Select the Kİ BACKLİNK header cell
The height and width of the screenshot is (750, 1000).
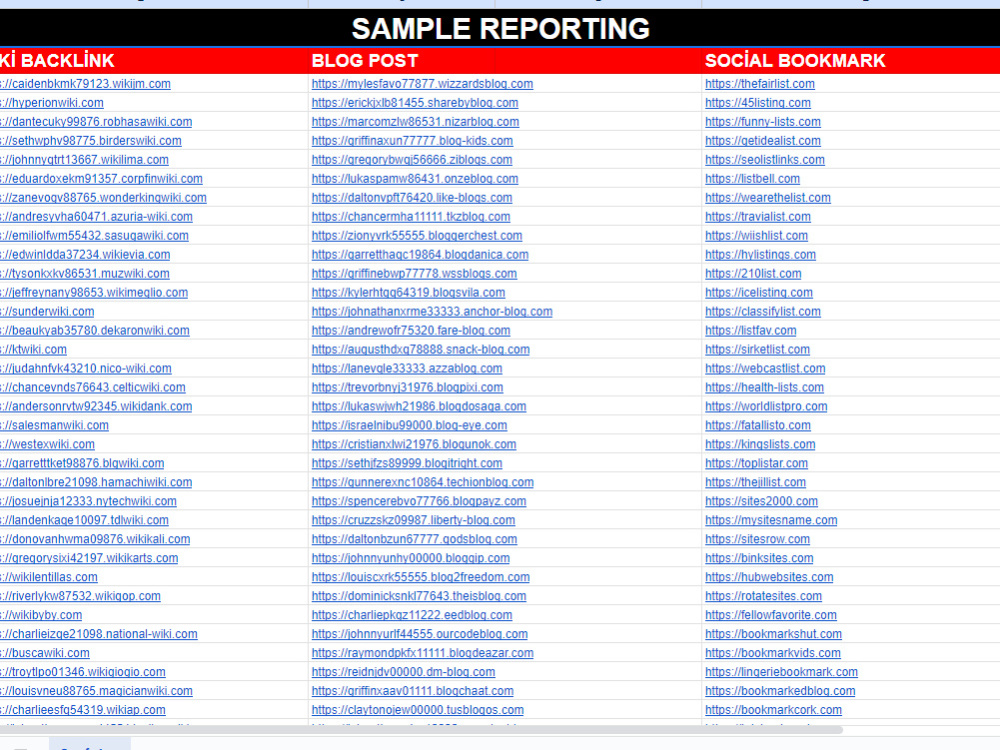coord(154,61)
